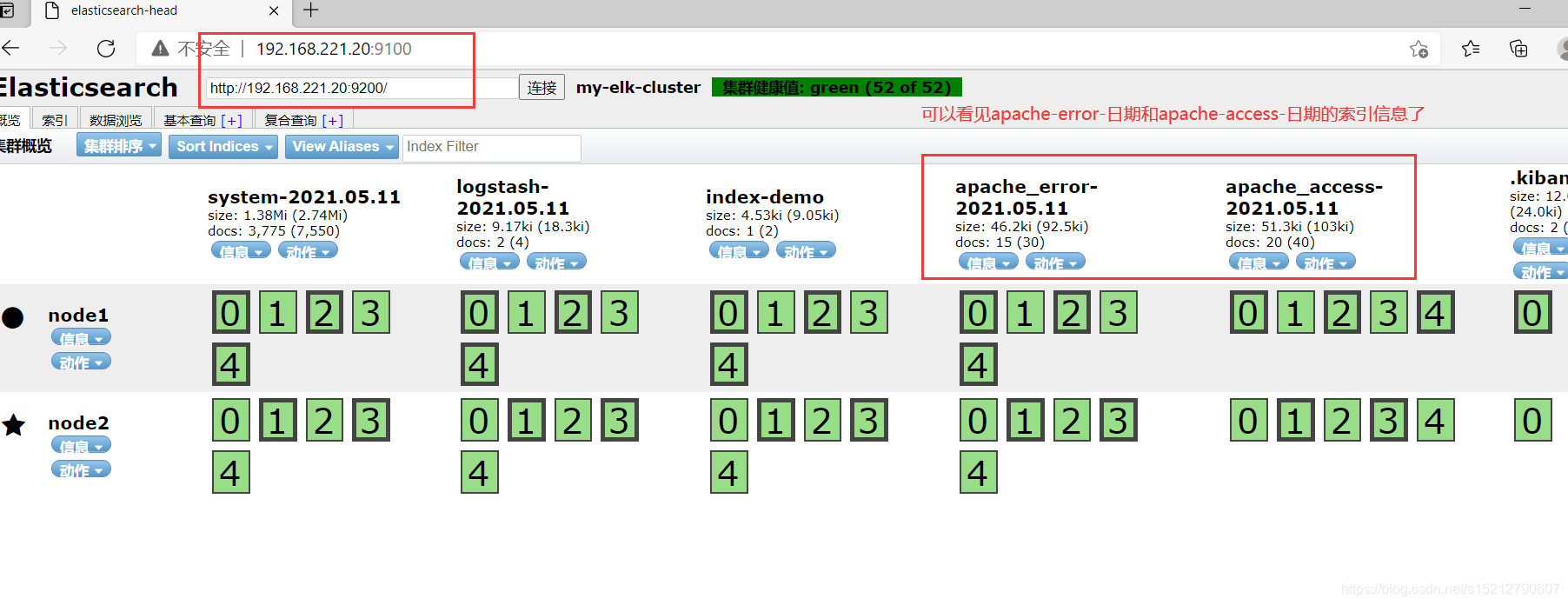This screenshot has height=605, width=1568.
Task: Open 动作 dropdown under index-demo
Action: [806, 251]
